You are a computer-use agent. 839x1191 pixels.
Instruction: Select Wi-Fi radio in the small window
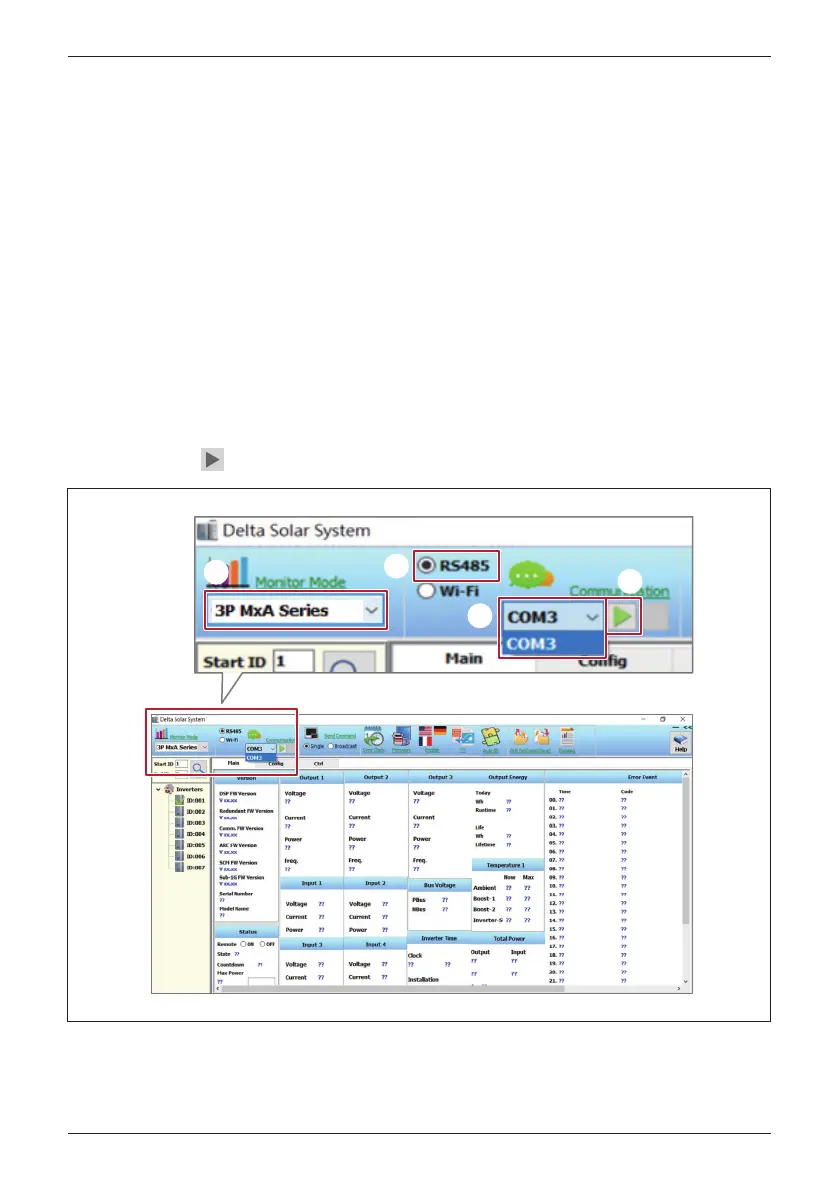222,740
